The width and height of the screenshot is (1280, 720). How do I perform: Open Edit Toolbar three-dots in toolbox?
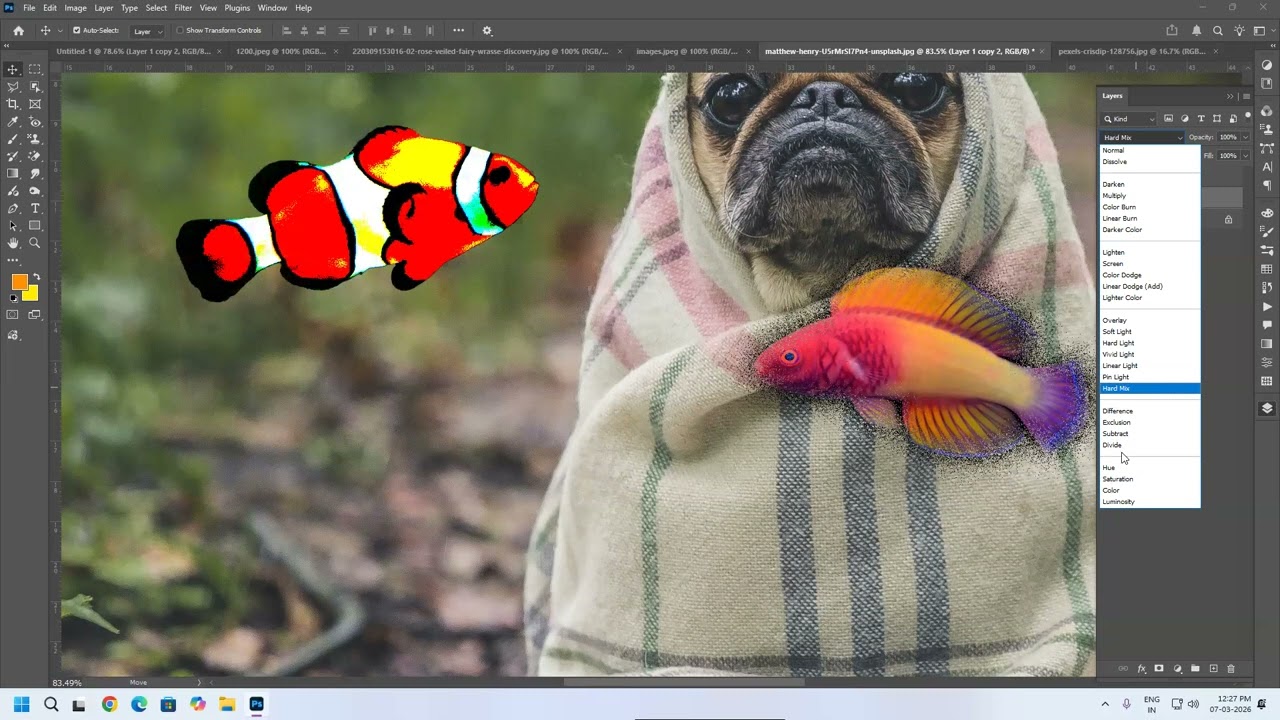pos(13,260)
